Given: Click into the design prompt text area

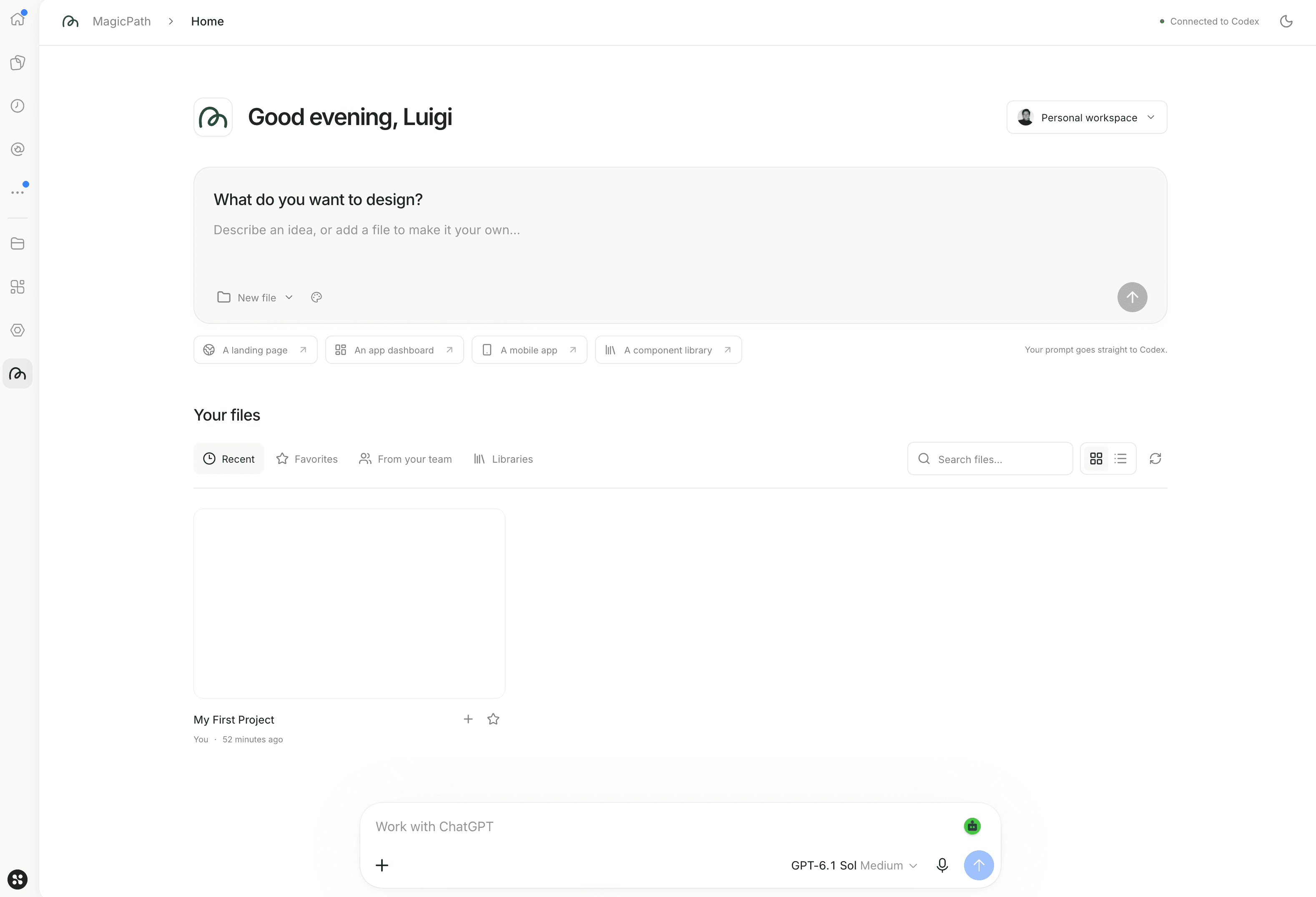Looking at the screenshot, I should 680,230.
